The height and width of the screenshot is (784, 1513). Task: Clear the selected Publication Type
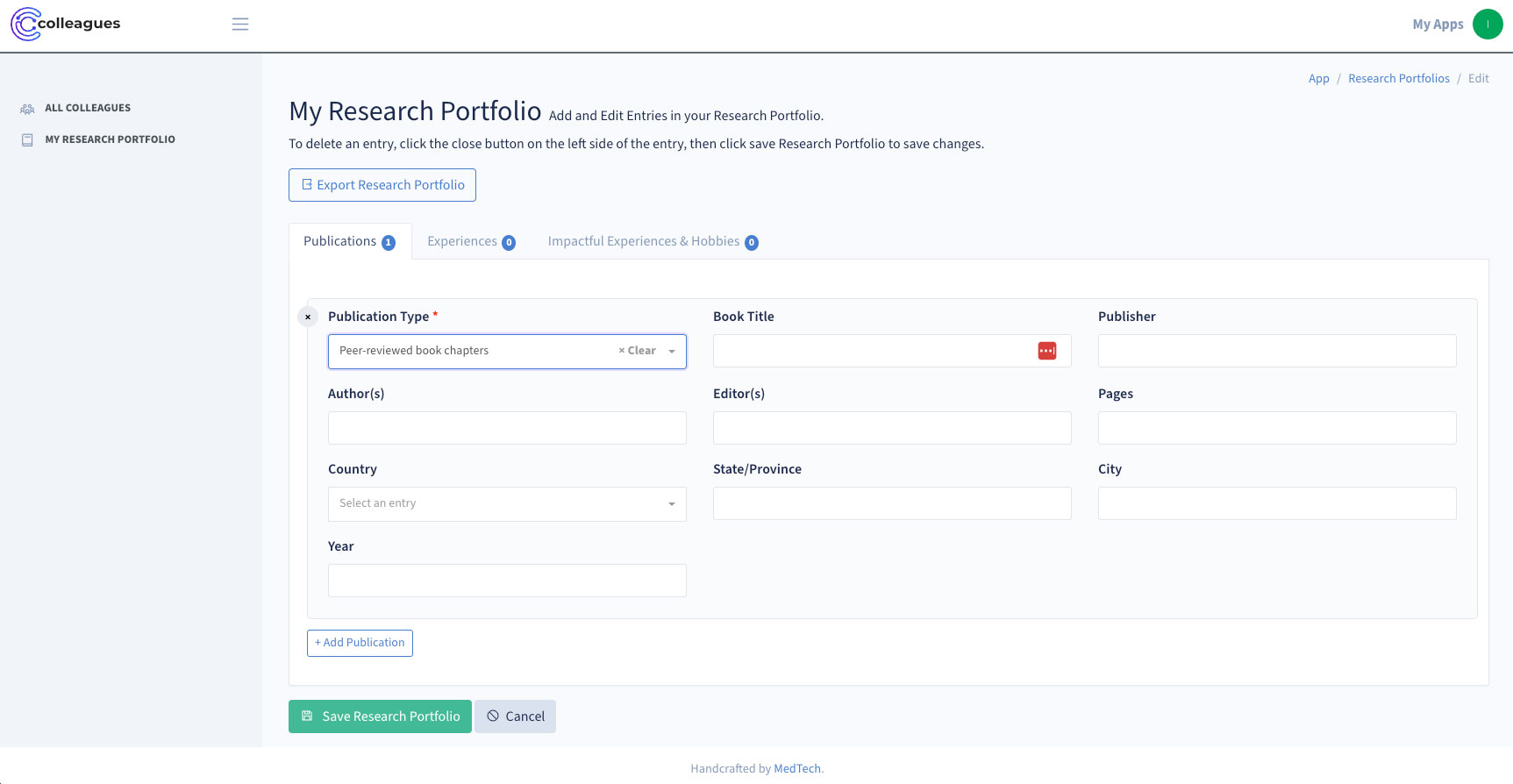(x=638, y=351)
